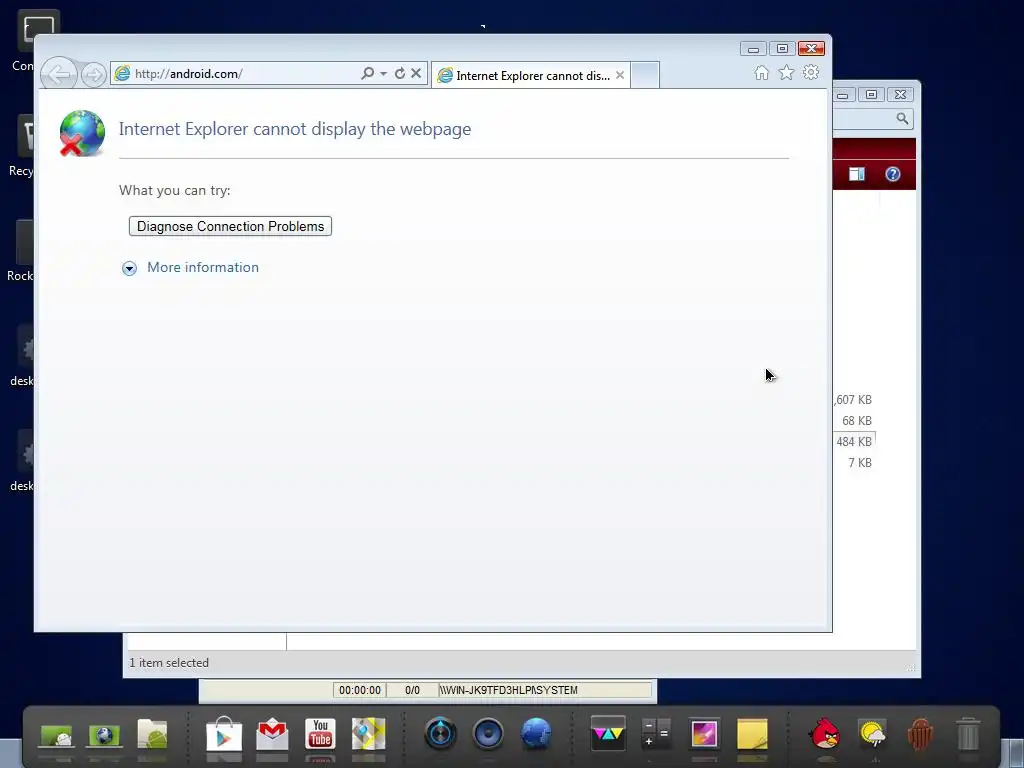Image resolution: width=1024 pixels, height=768 pixels.
Task: Launch Google Maps from the dock
Action: (368, 733)
